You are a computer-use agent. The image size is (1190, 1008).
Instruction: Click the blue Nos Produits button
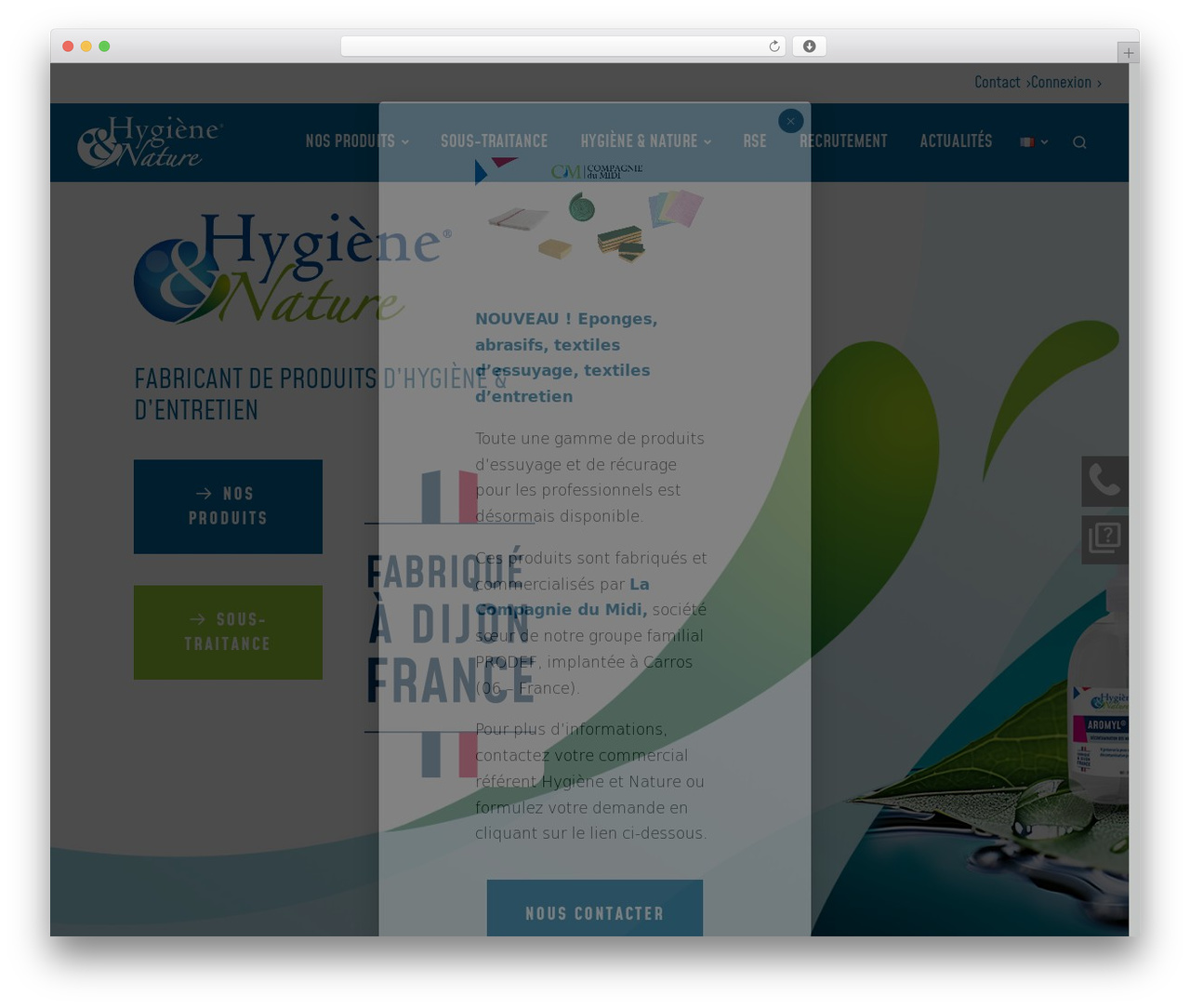pyautogui.click(x=228, y=507)
